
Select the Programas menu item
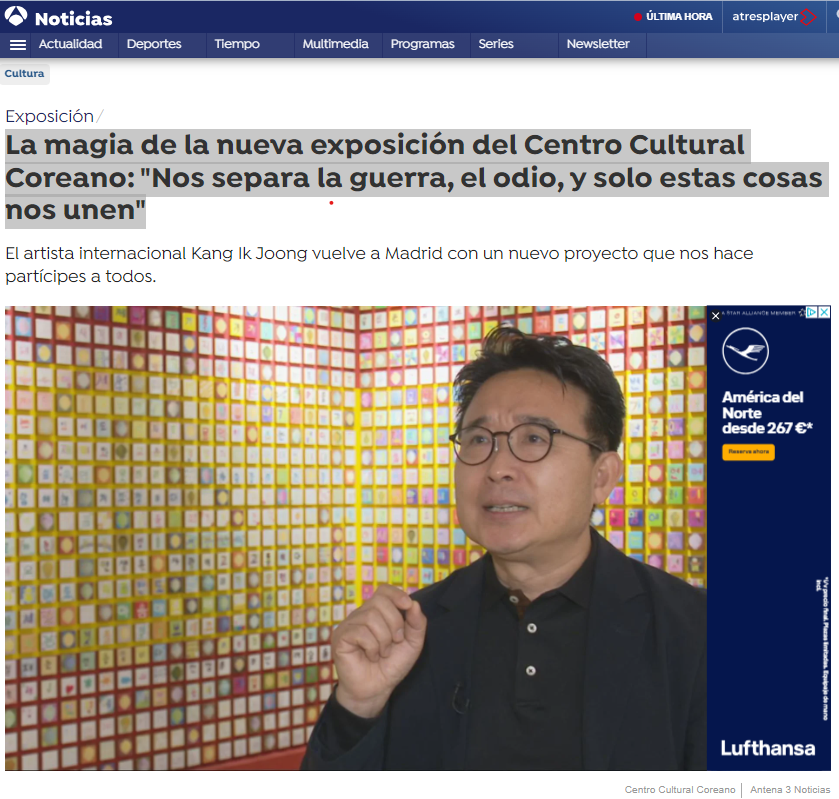click(x=423, y=44)
